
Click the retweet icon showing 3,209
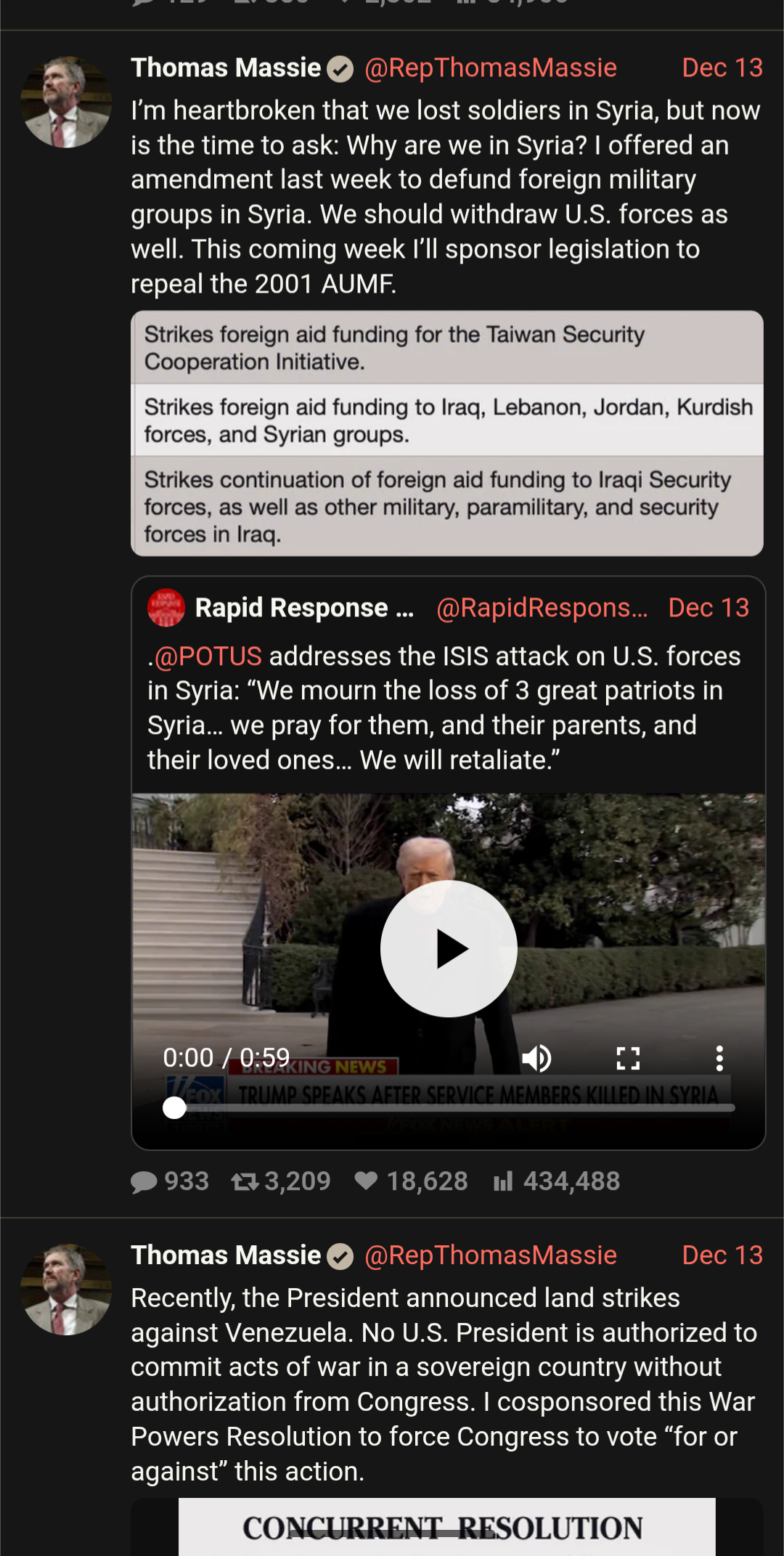click(x=245, y=1182)
